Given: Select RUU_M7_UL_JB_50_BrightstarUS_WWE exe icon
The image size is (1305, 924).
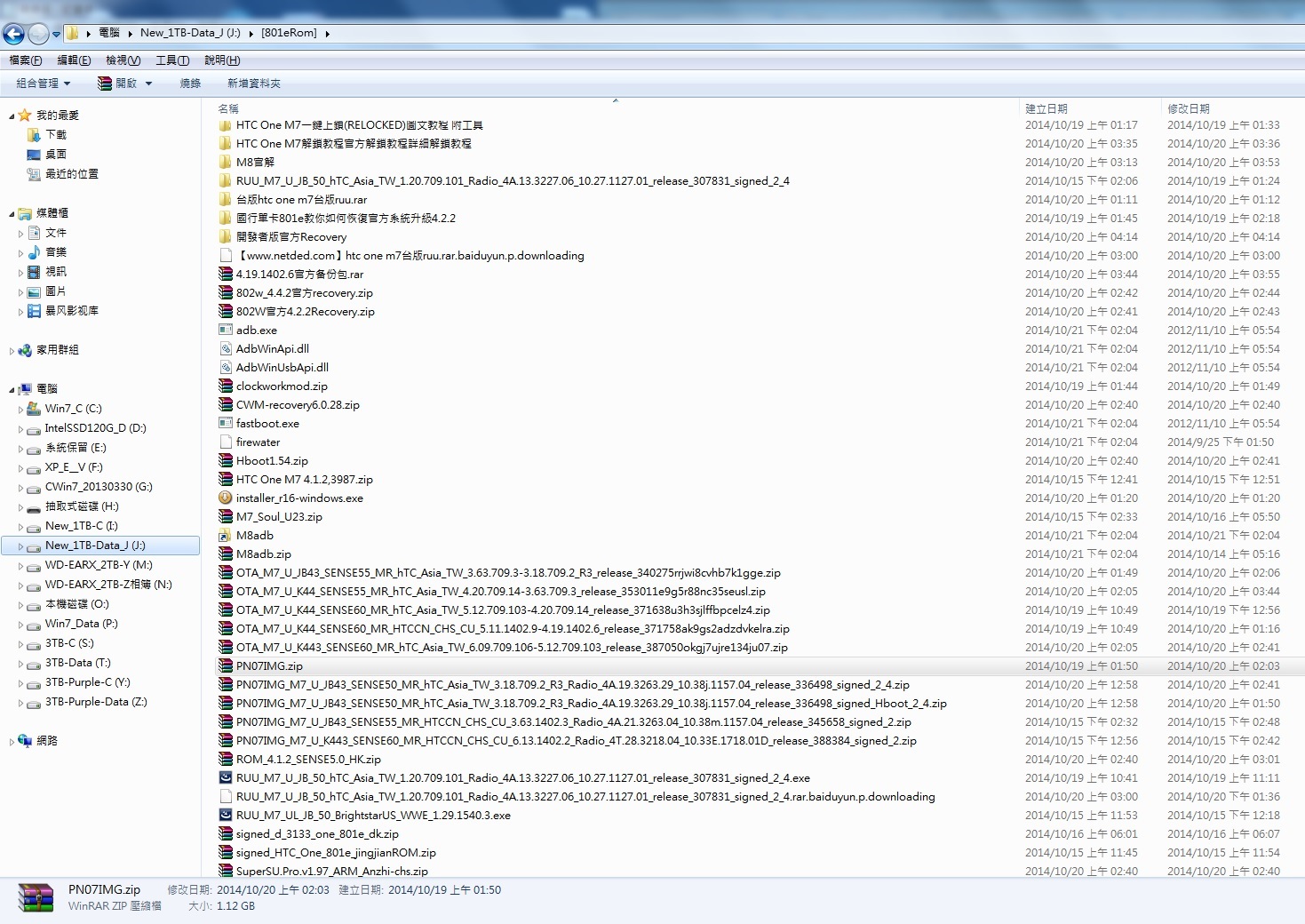Looking at the screenshot, I should [x=226, y=815].
